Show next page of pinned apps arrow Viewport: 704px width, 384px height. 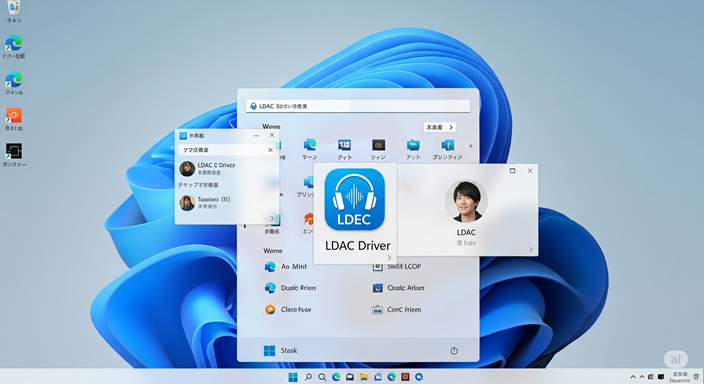(x=471, y=146)
